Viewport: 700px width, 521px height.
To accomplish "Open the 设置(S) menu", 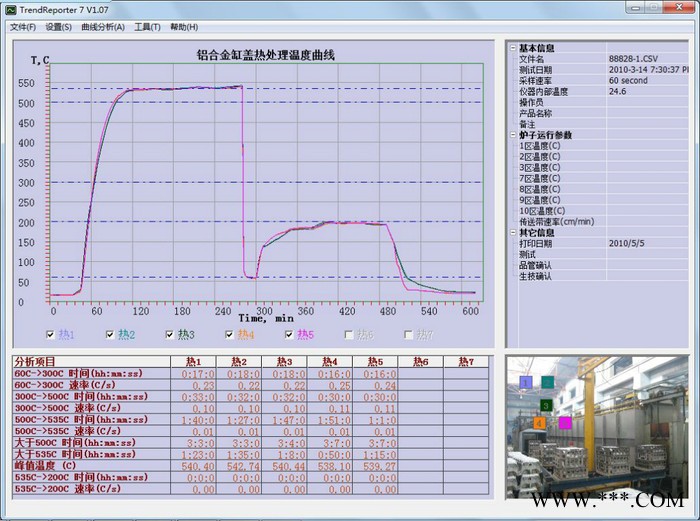I will (x=58, y=27).
